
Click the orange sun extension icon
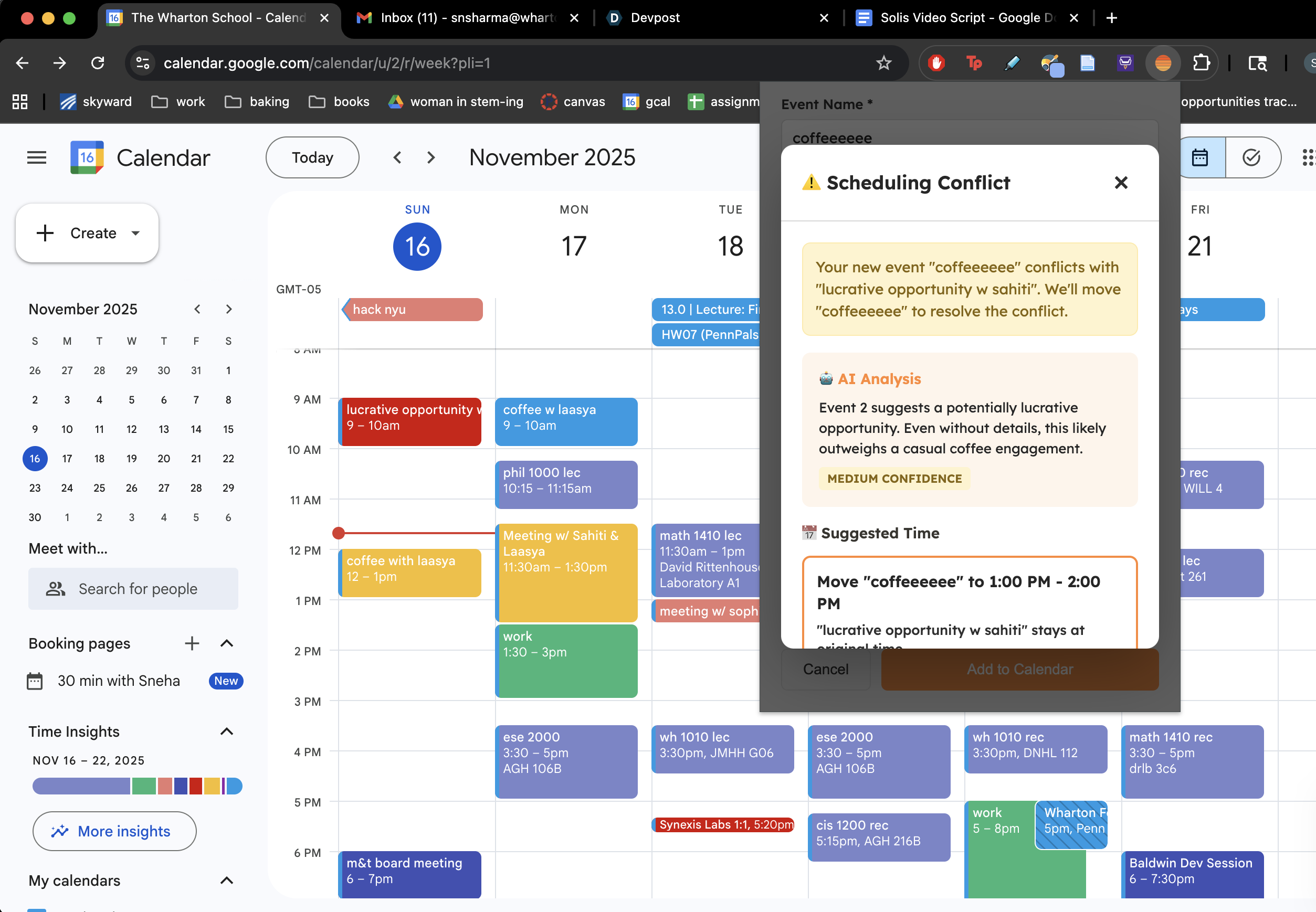pos(1163,63)
